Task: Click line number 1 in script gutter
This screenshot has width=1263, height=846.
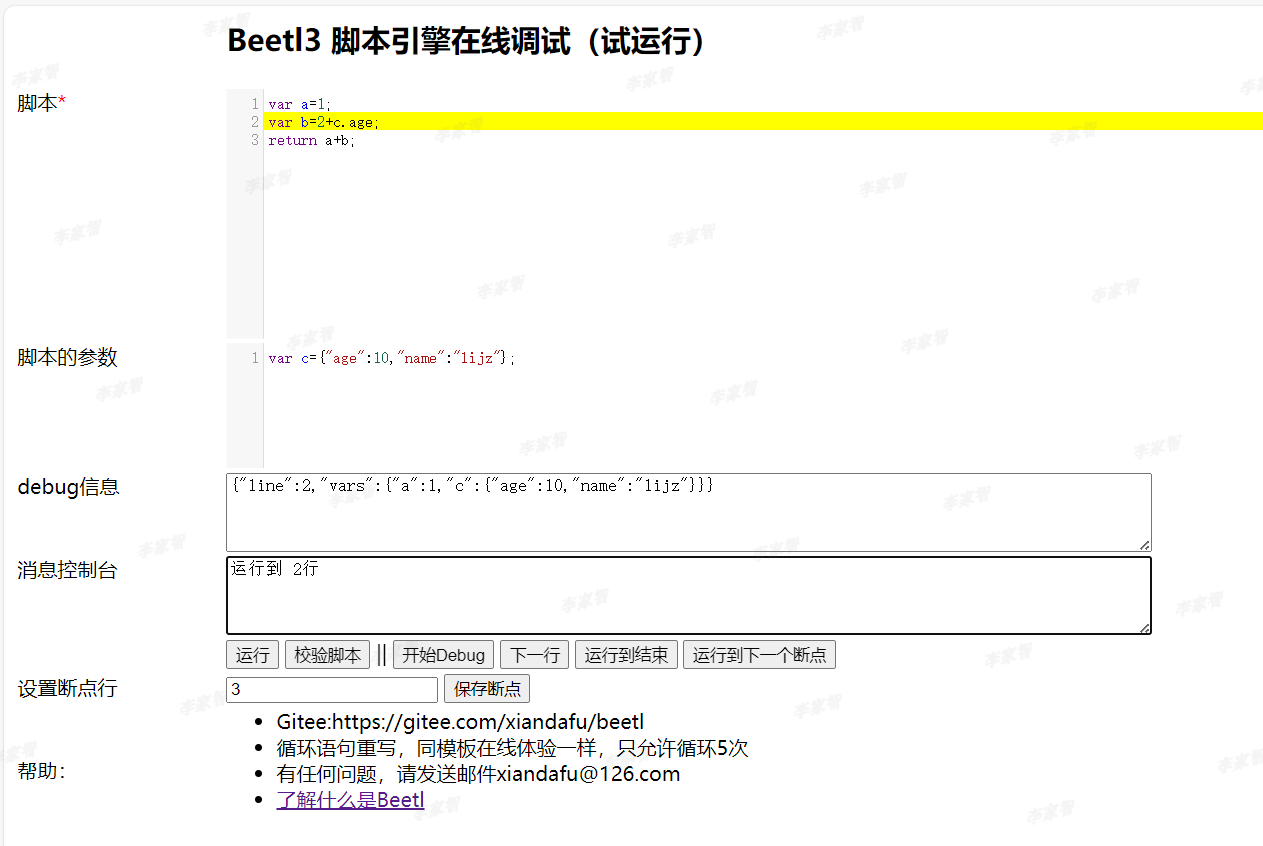Action: (256, 104)
